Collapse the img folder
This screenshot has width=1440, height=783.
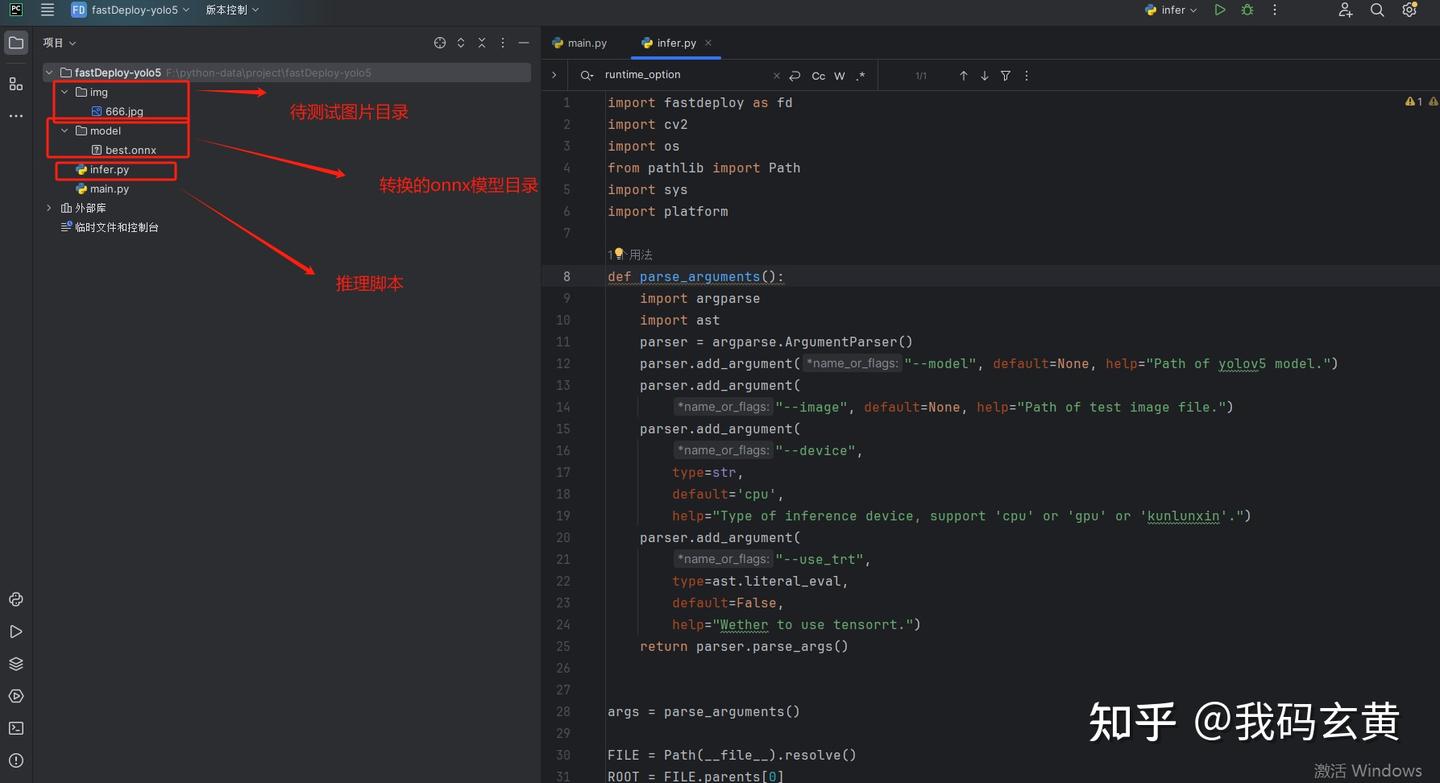[65, 92]
